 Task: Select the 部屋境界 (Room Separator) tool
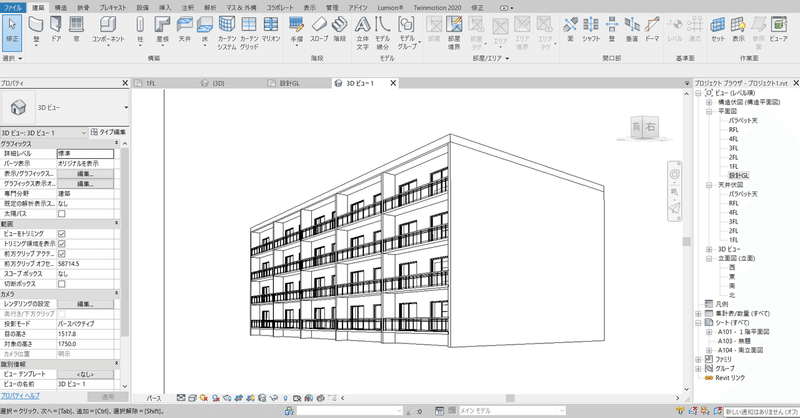(454, 33)
